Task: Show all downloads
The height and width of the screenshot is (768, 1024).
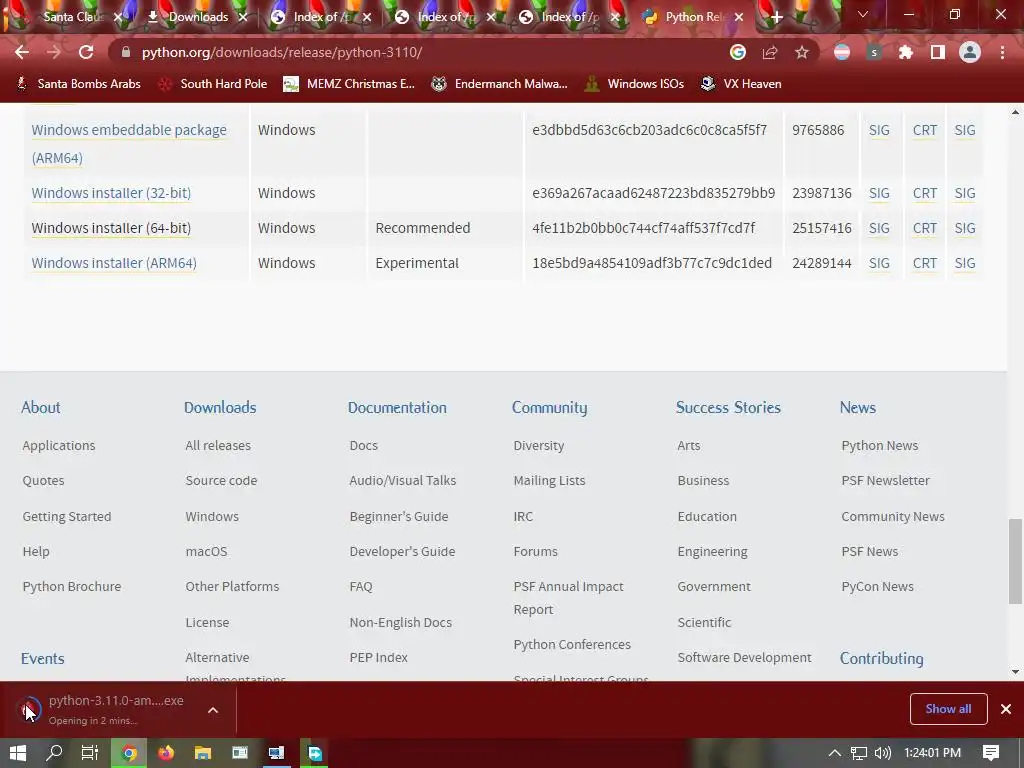Action: [948, 709]
